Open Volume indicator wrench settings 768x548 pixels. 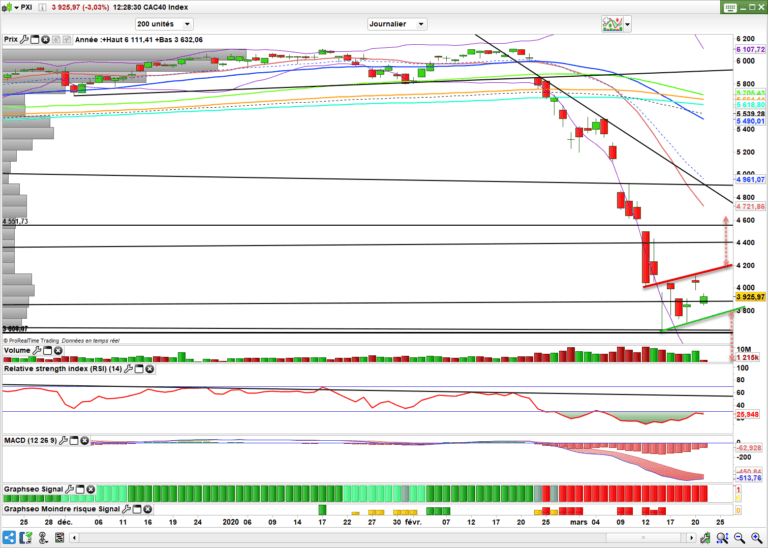tap(36, 352)
